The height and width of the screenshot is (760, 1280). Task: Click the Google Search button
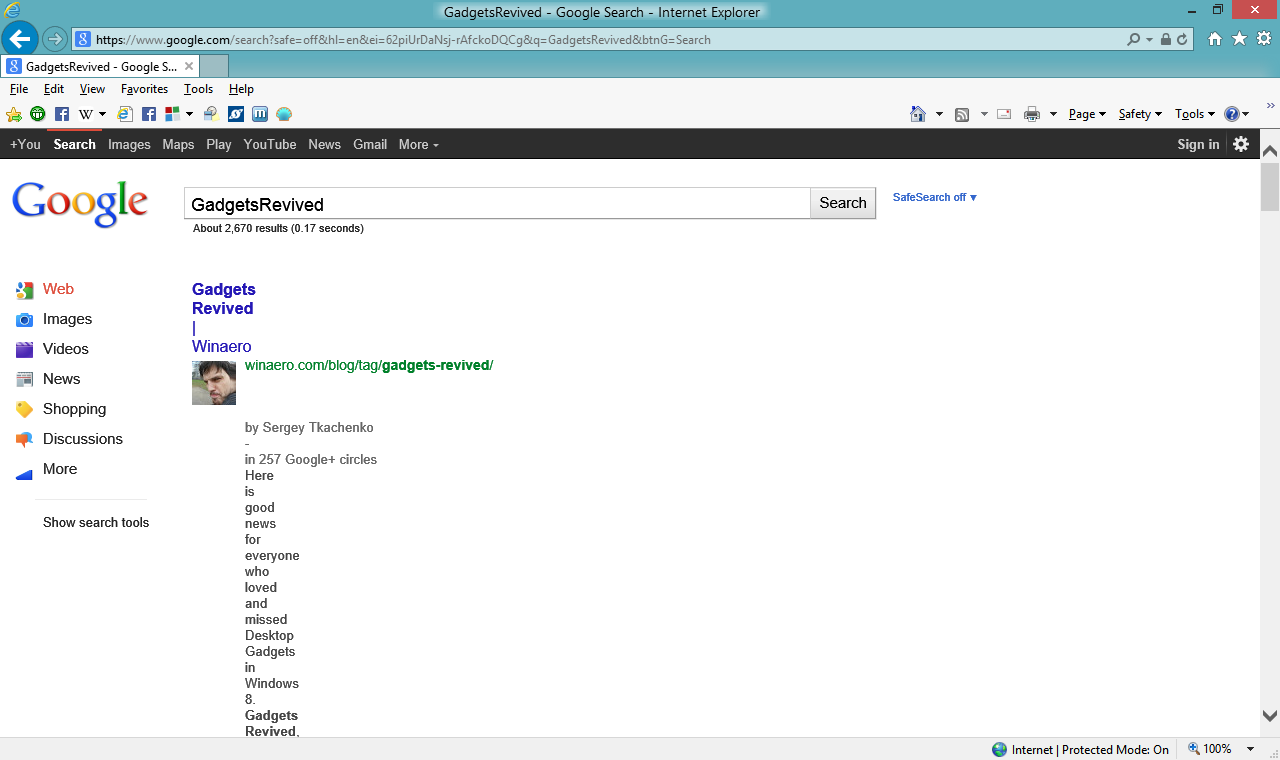click(842, 203)
